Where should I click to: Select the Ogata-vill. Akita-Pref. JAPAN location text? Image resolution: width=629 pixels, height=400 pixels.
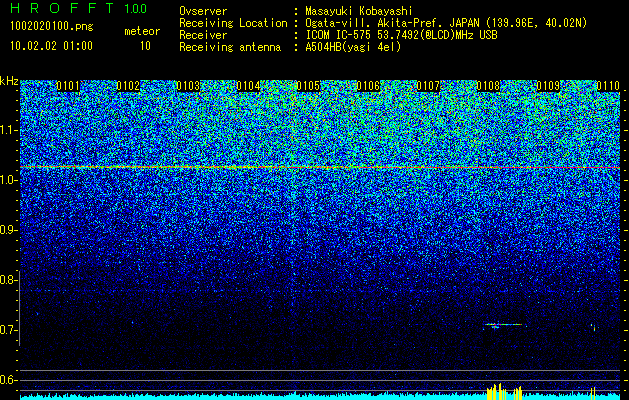click(x=446, y=23)
